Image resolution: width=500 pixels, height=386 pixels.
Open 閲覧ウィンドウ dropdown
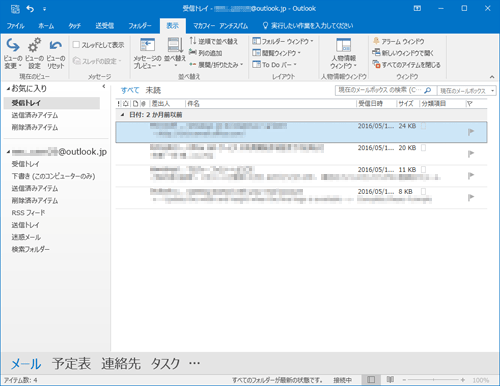click(277, 53)
